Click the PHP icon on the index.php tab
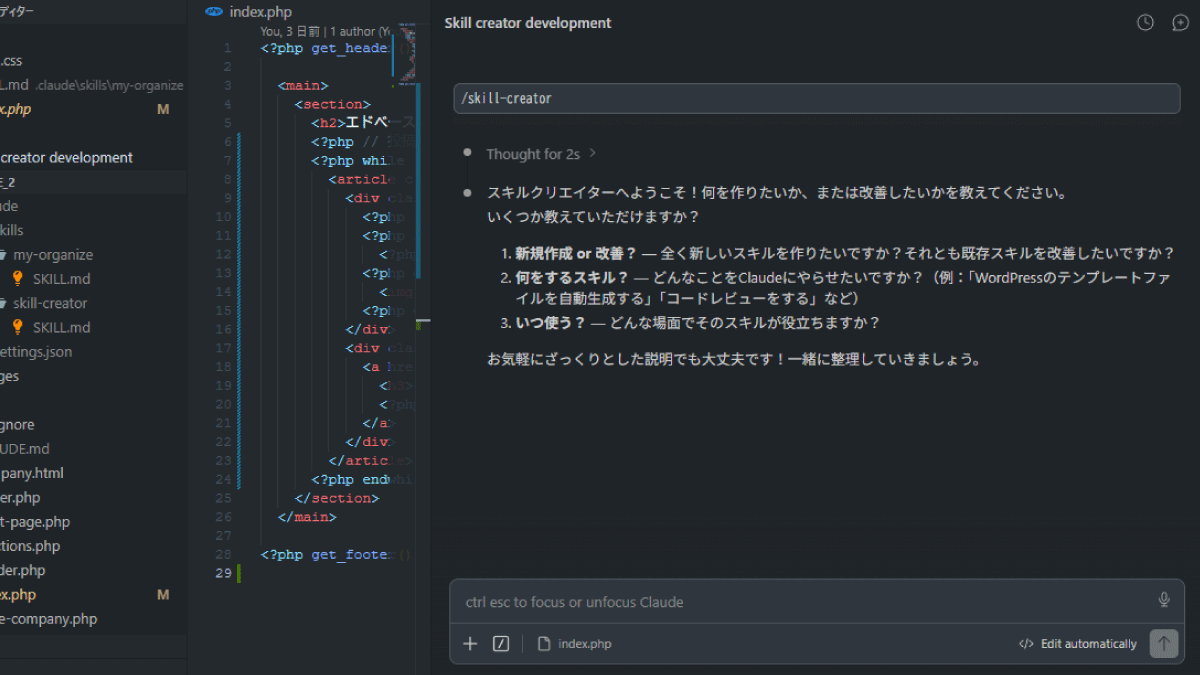 (213, 11)
